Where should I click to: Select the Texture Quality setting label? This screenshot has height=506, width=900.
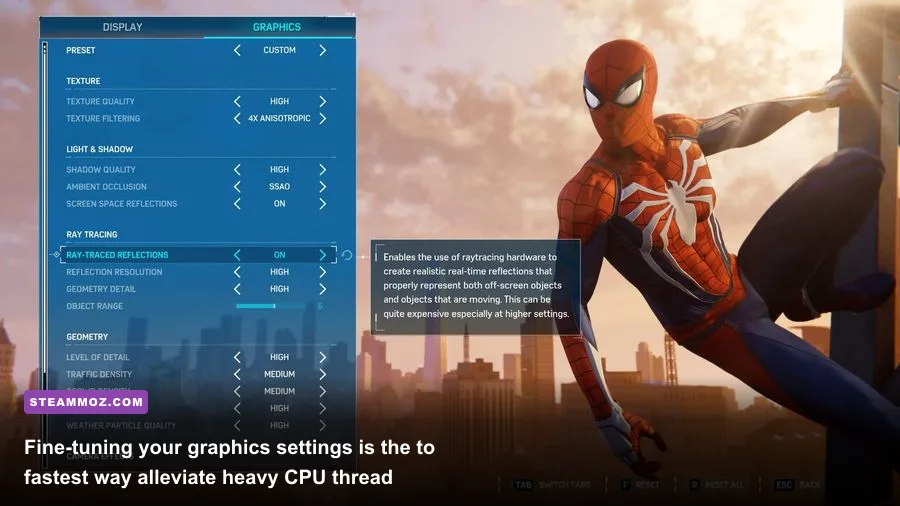[100, 102]
